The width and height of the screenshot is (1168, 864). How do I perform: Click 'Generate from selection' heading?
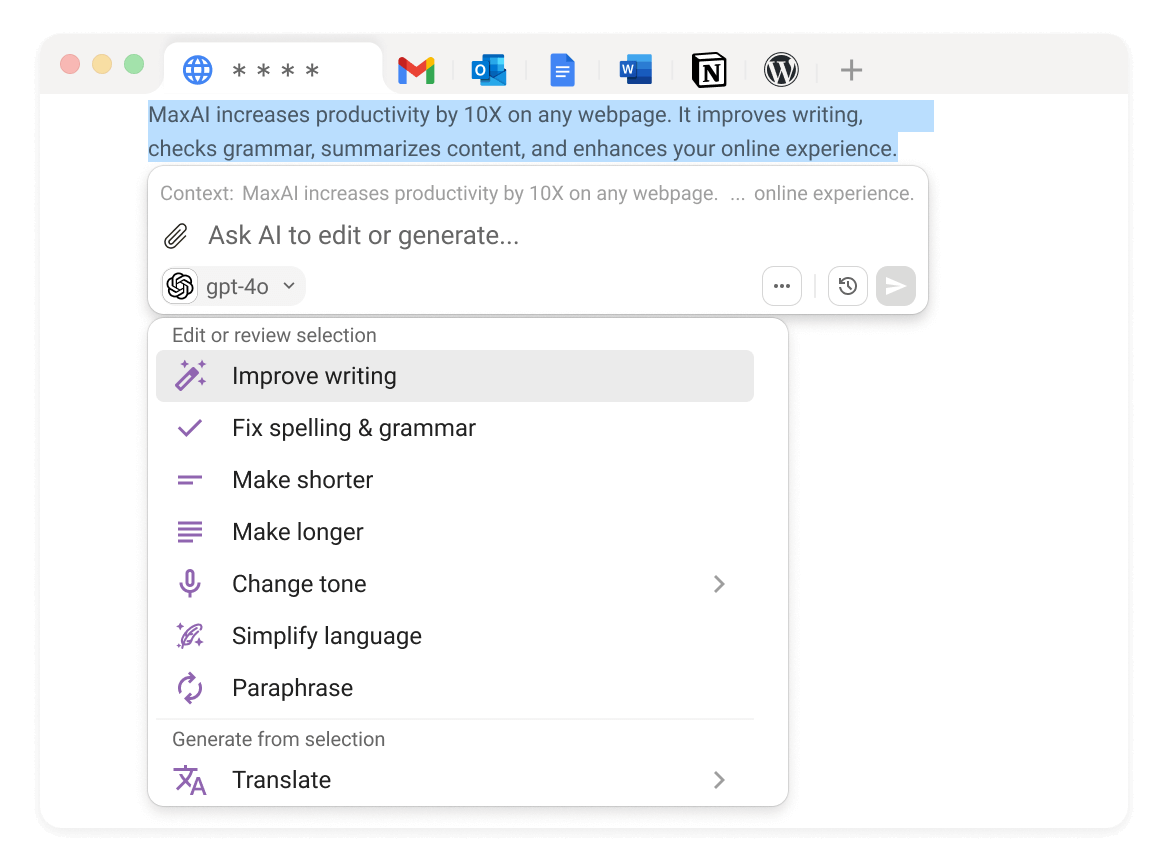(279, 739)
